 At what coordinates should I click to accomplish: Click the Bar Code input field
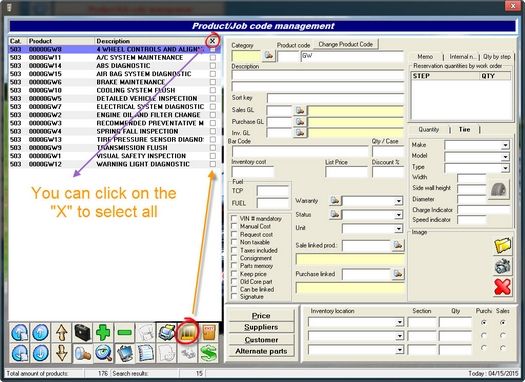pyautogui.click(x=300, y=151)
